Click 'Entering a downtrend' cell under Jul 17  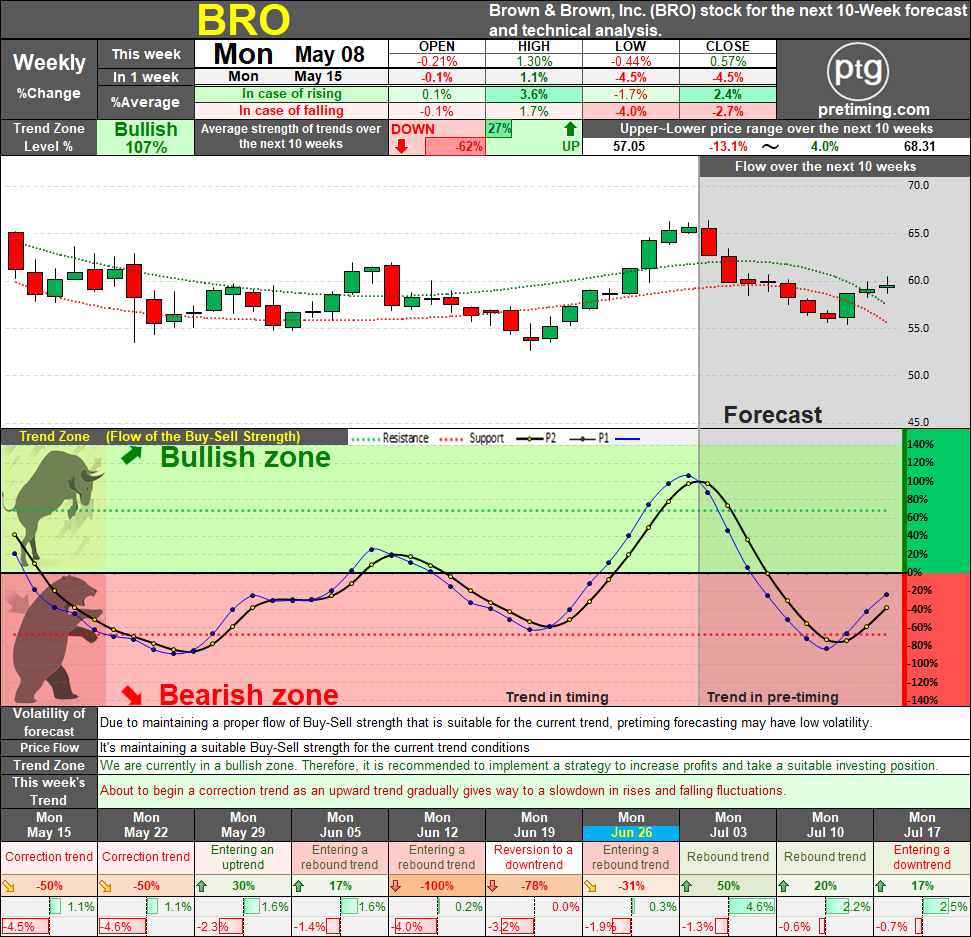[921, 857]
